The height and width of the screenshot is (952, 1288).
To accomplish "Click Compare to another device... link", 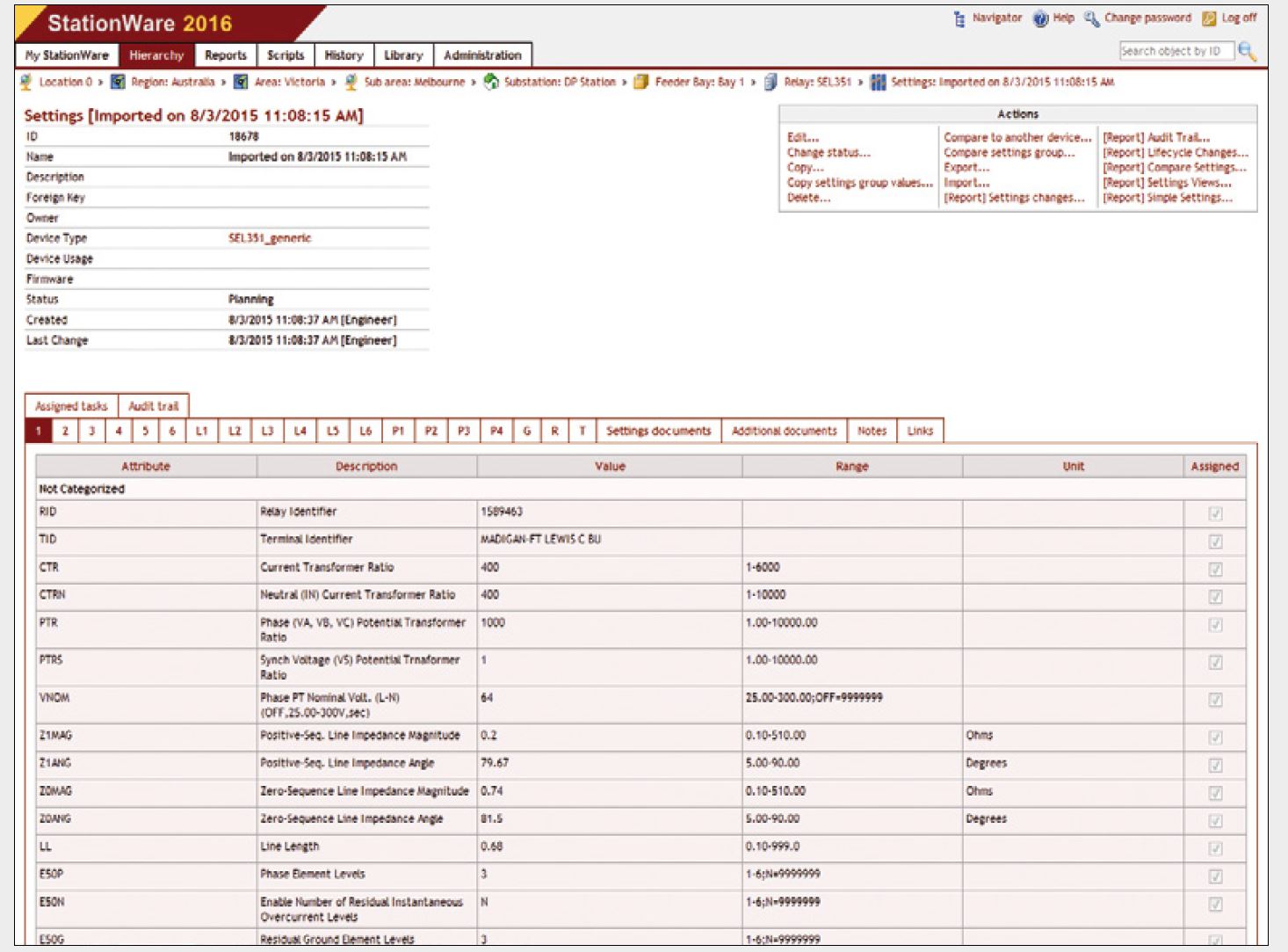I will tap(1017, 137).
